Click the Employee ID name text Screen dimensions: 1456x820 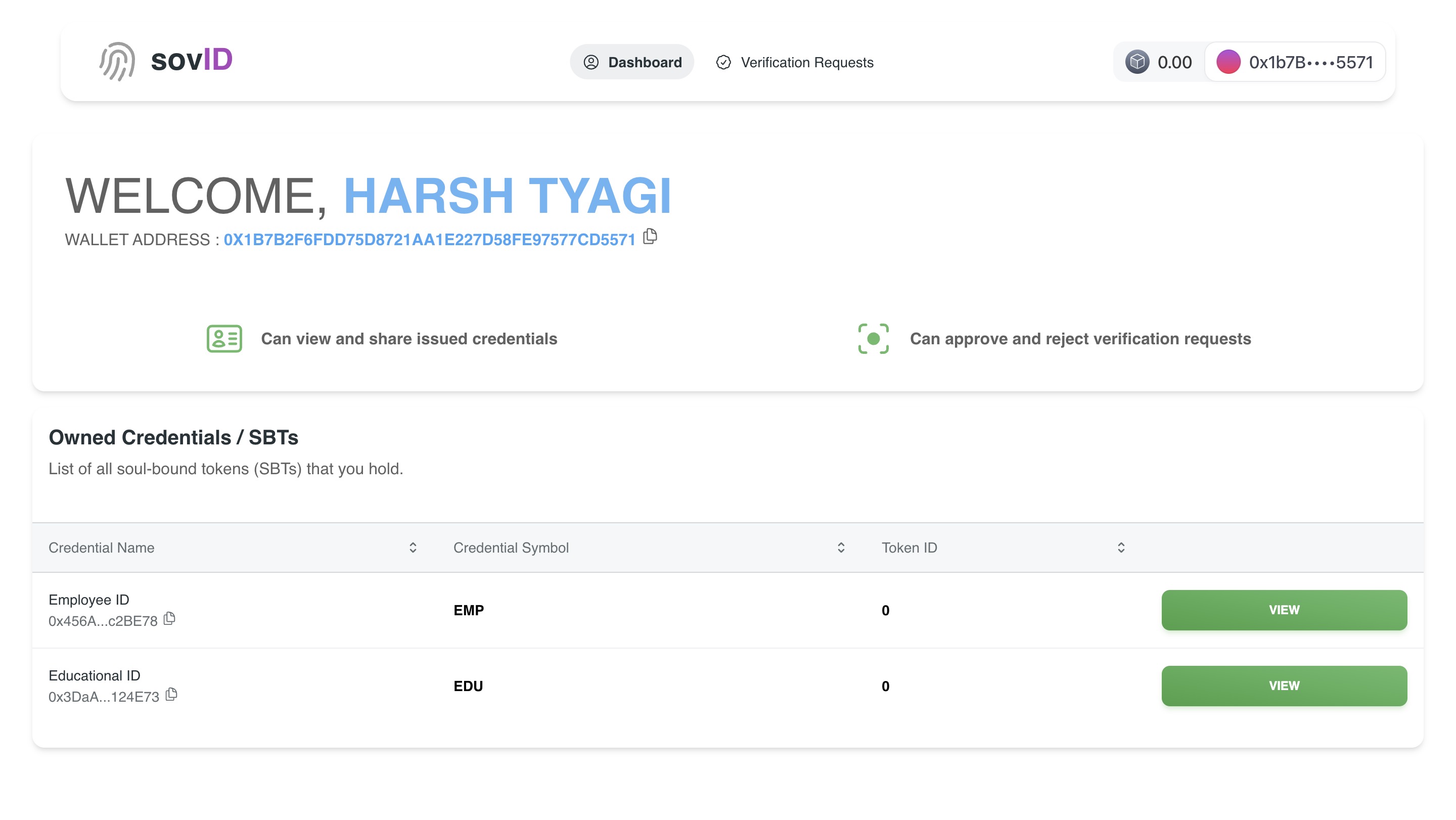89,600
